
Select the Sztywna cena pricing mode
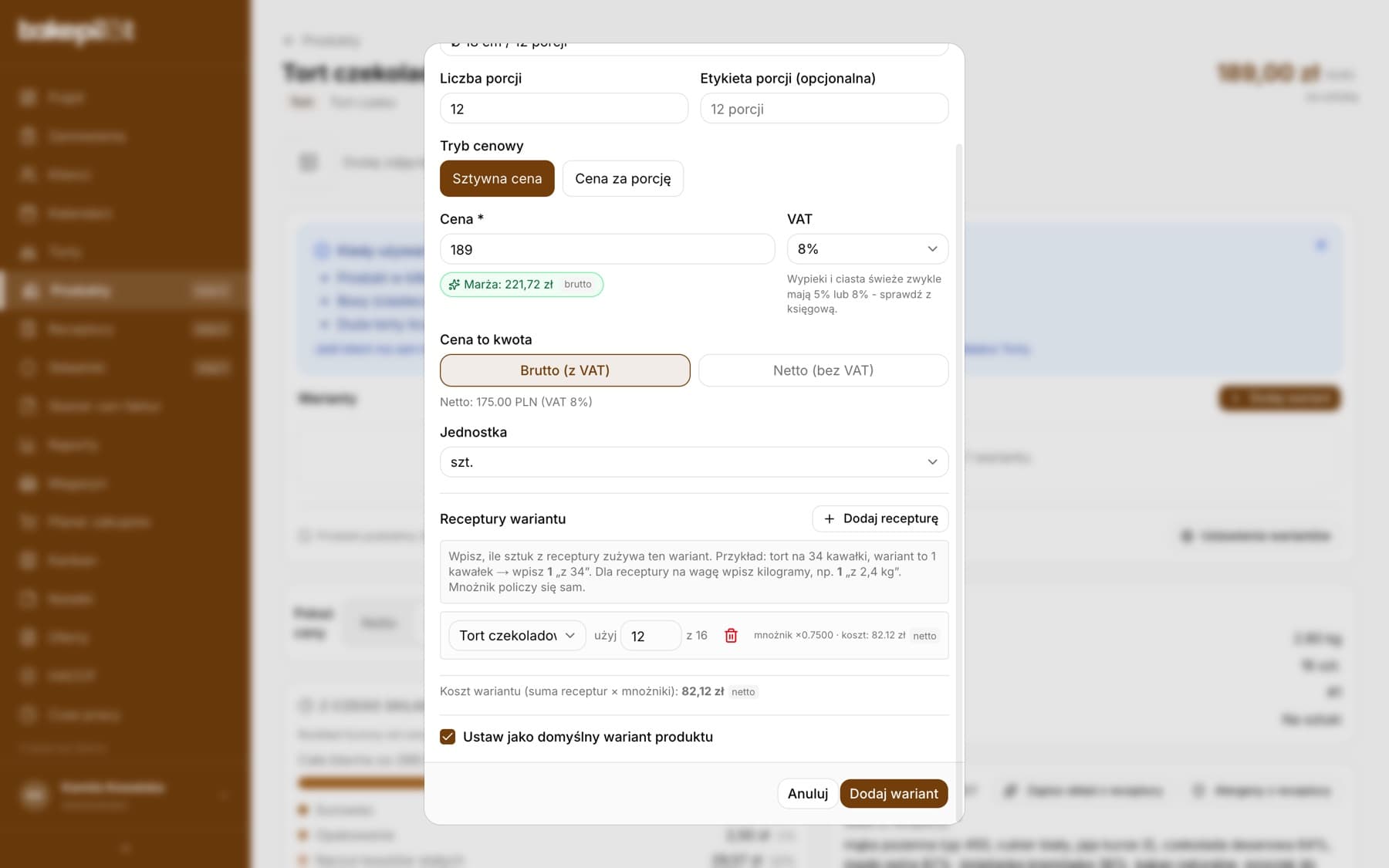tap(497, 178)
